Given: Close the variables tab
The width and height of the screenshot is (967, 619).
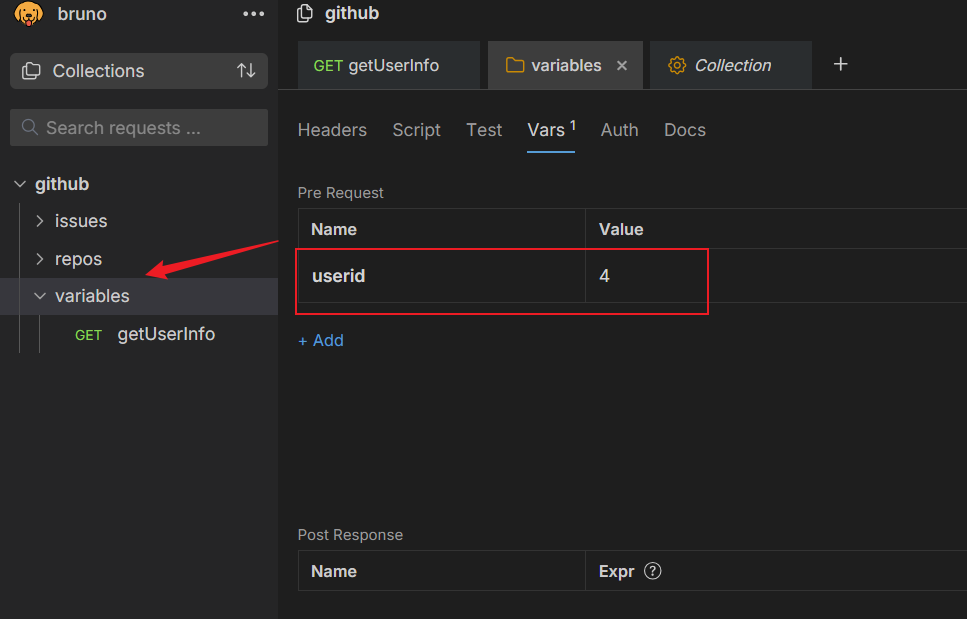Looking at the screenshot, I should click(x=622, y=65).
